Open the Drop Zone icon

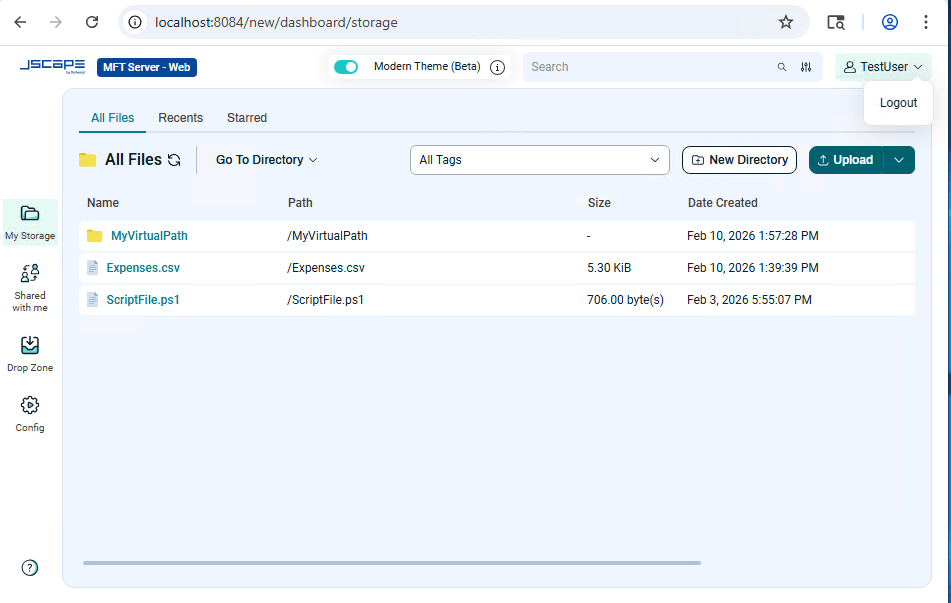tap(30, 345)
